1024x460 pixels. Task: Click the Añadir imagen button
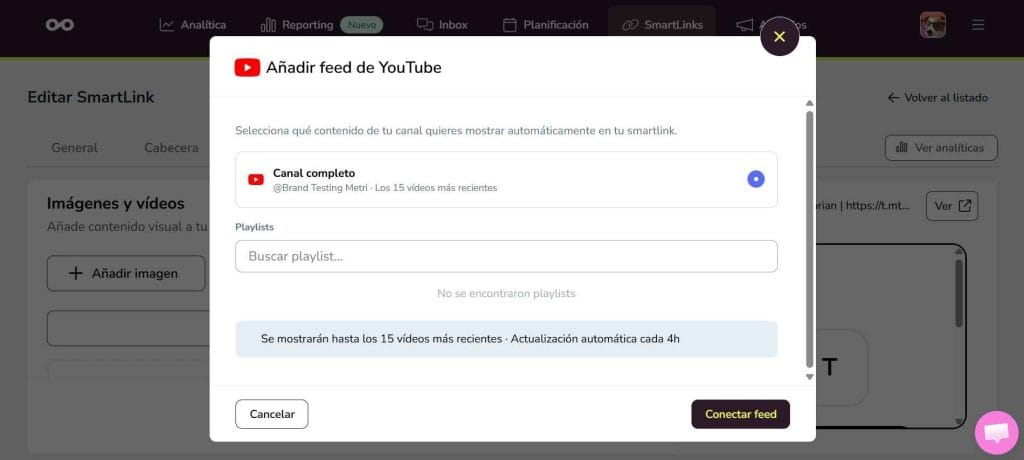(x=126, y=273)
